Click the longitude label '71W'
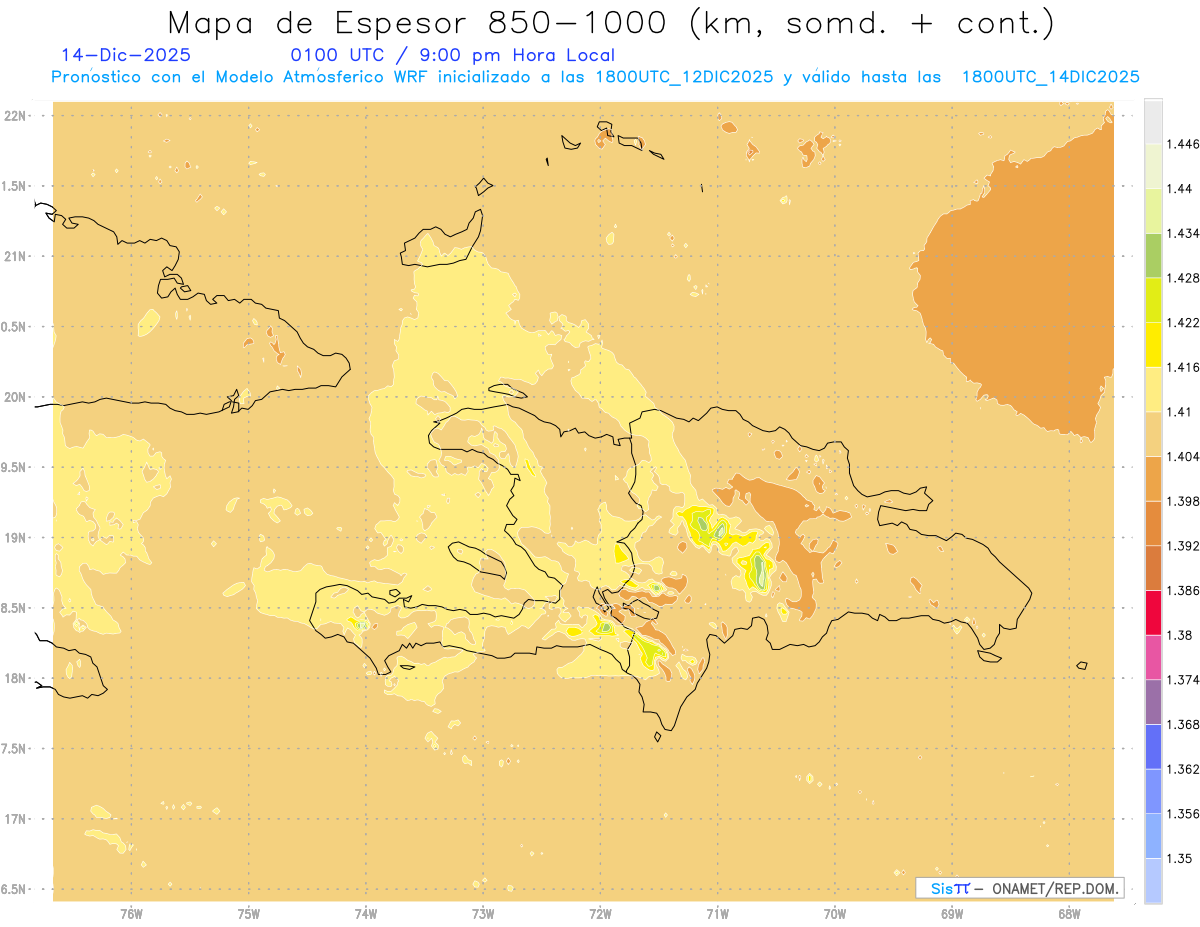Screen dimensions: 1200x927 pos(718,914)
